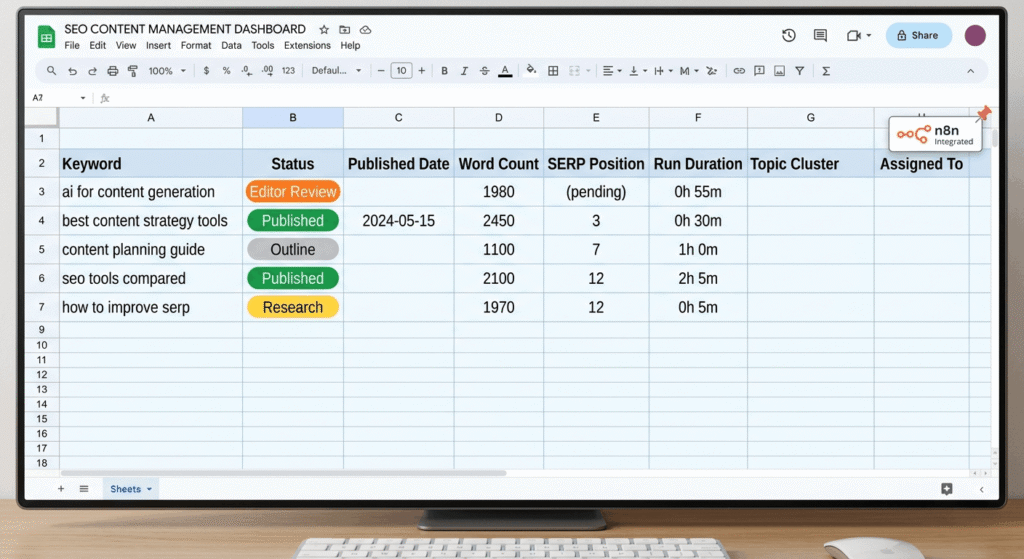The image size is (1024, 559).
Task: Open version history clock icon
Action: [789, 35]
